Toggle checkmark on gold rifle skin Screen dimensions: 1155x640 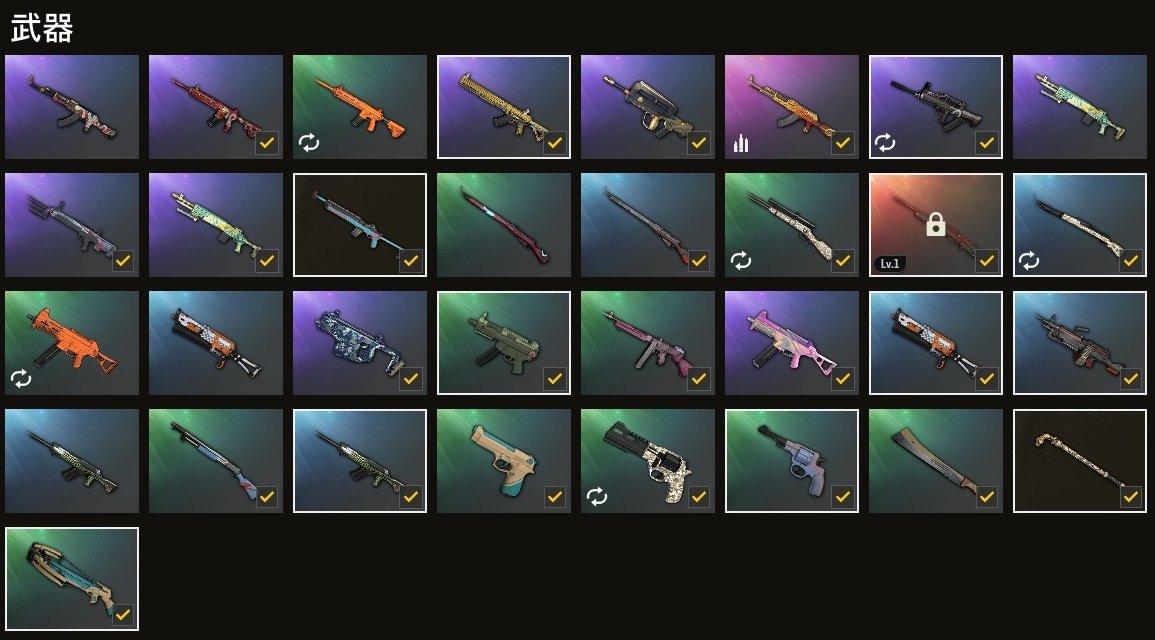(x=555, y=143)
